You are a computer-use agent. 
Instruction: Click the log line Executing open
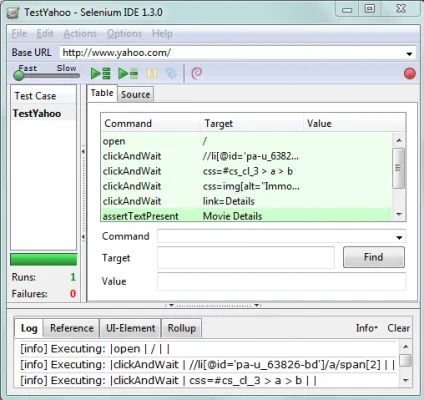(x=95, y=349)
